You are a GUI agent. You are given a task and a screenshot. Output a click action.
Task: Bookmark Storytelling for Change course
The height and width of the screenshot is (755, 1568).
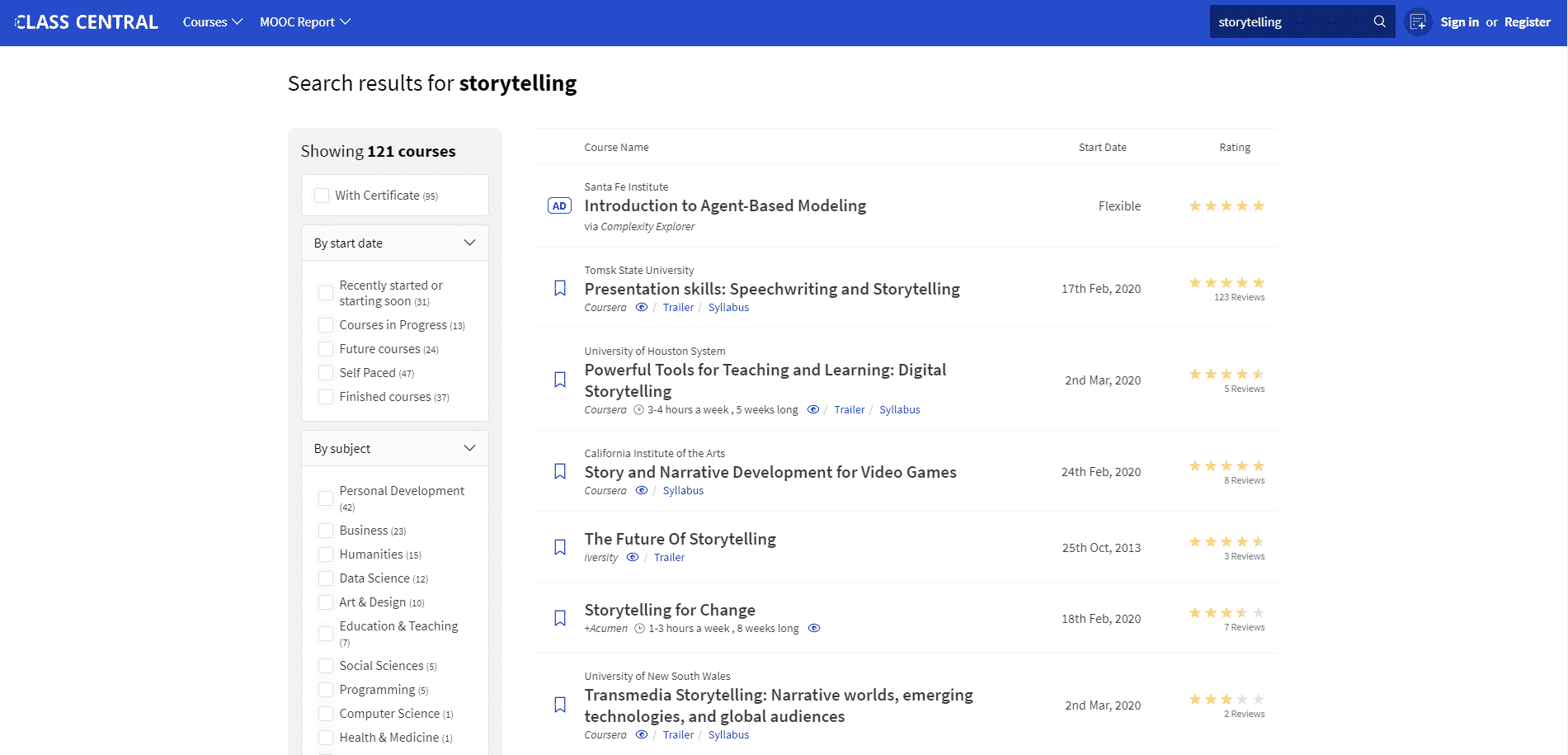tap(560, 618)
